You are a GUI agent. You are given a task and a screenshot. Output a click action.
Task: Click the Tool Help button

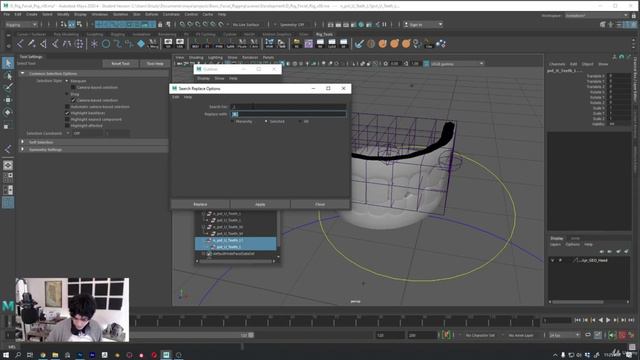point(155,64)
